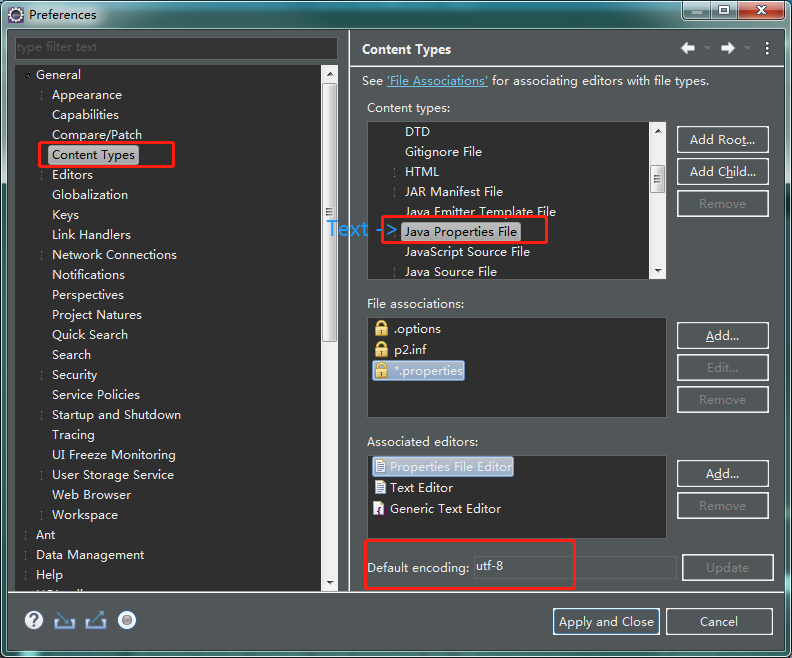This screenshot has width=792, height=658.
Task: Expand the Ant tree node
Action: click(x=27, y=535)
